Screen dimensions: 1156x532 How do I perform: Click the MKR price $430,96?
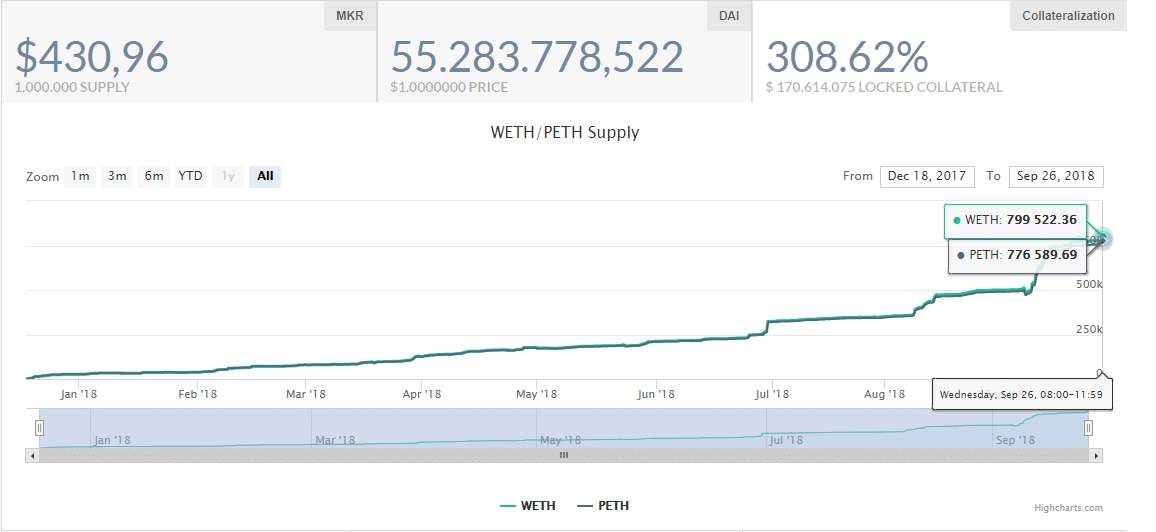point(92,57)
